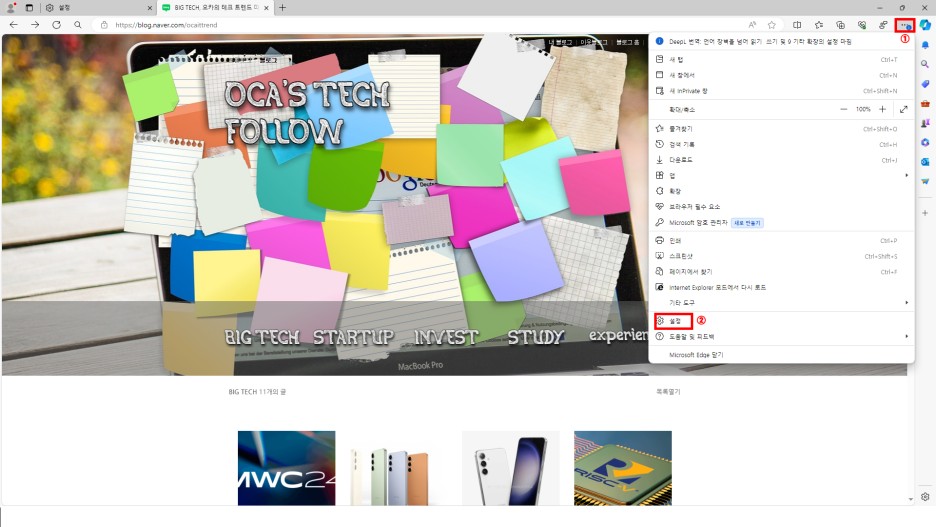Open 즐겨찾기 (Favorites) from the menu
Image resolution: width=936 pixels, height=527 pixels.
click(781, 129)
